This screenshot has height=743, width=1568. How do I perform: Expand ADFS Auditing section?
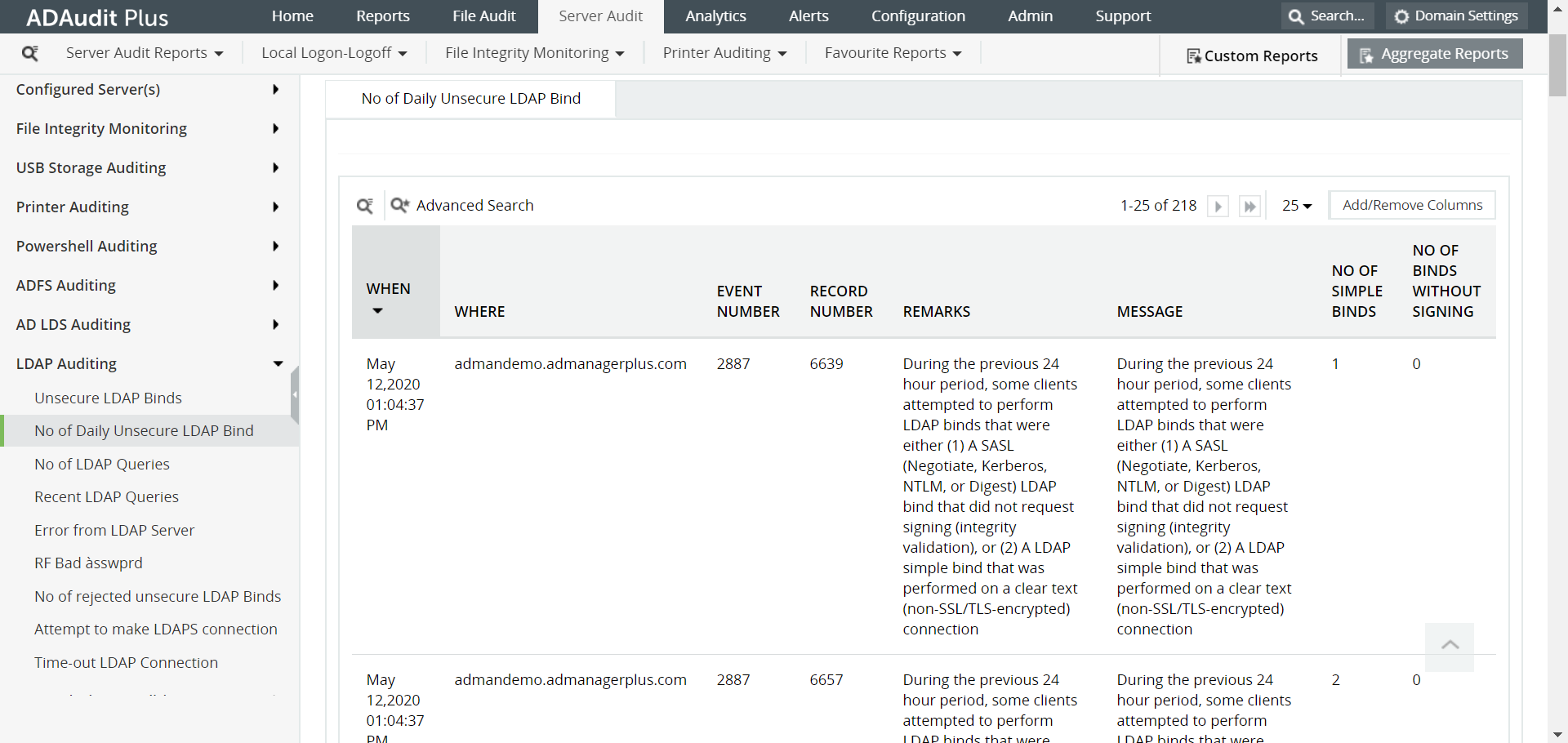click(x=149, y=285)
